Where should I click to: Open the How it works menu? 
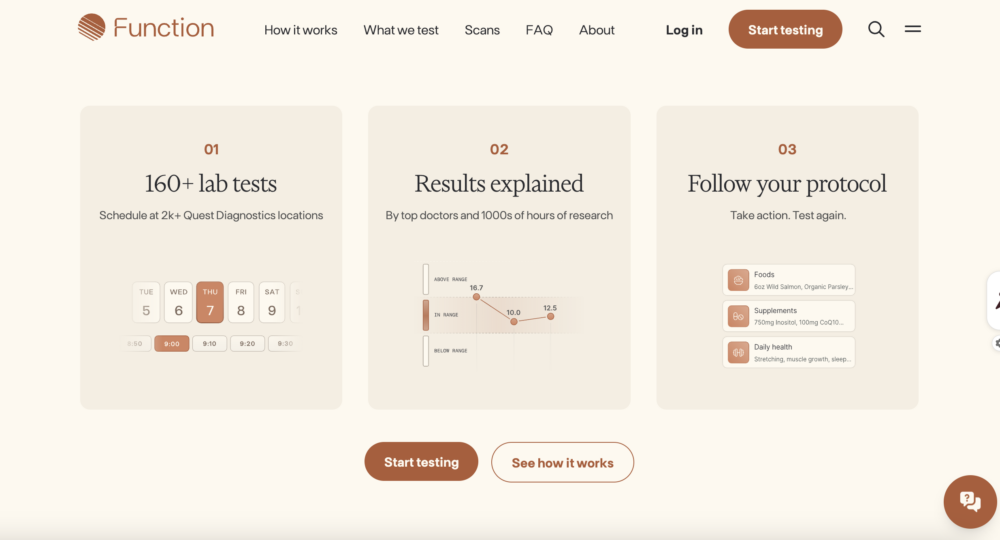(300, 30)
